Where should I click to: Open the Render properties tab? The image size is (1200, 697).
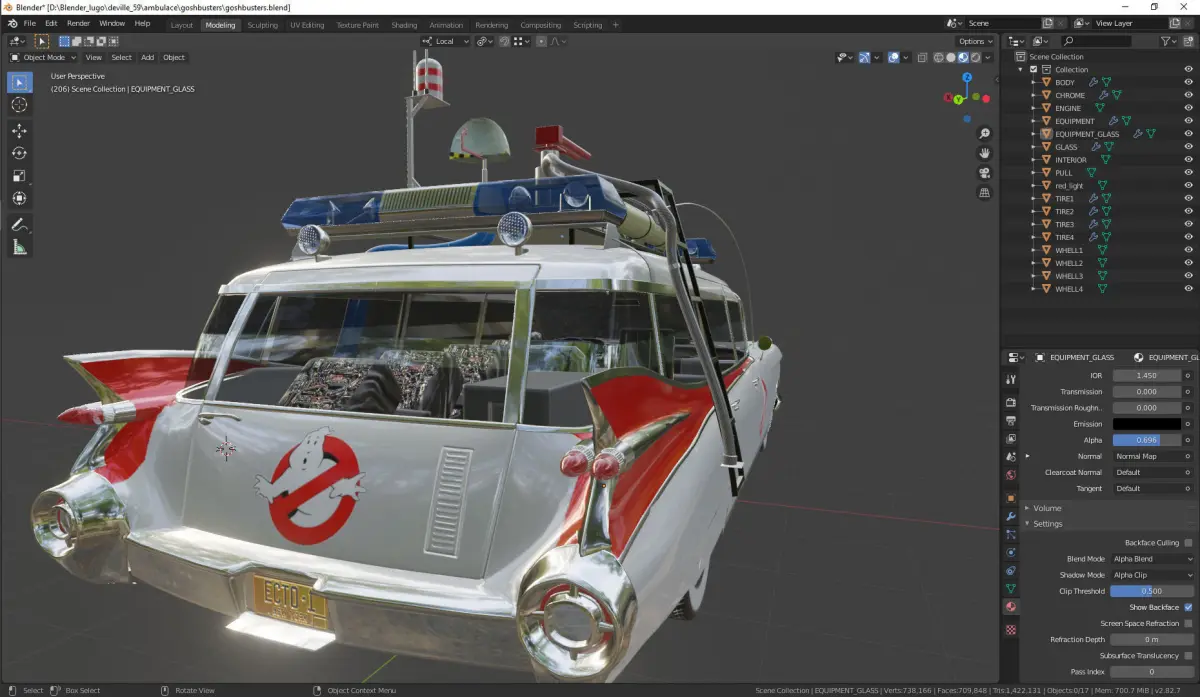(x=1011, y=402)
